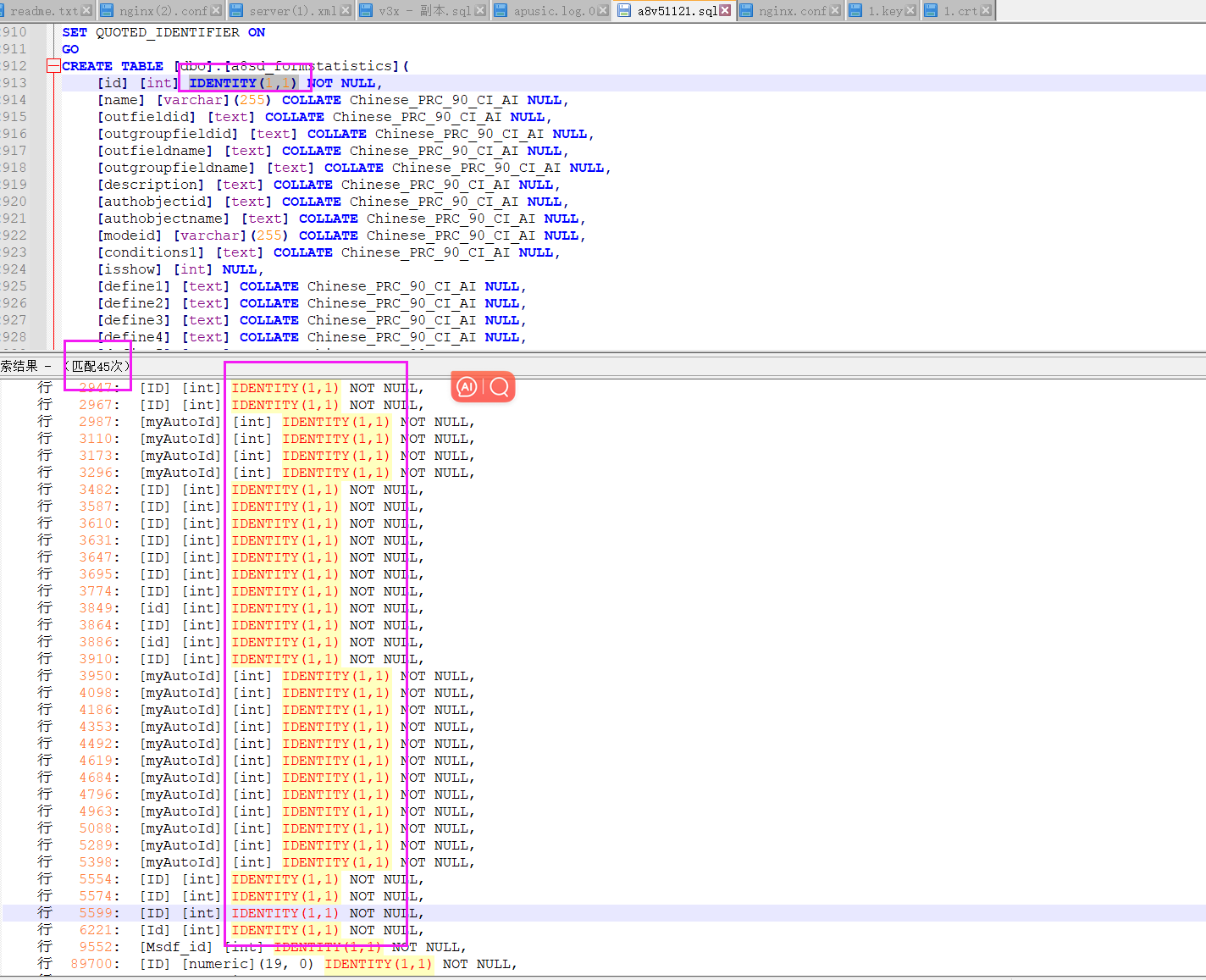Click the AI chat icon in the floating widget
Viewport: 1206px width, 980px height.
point(467,387)
